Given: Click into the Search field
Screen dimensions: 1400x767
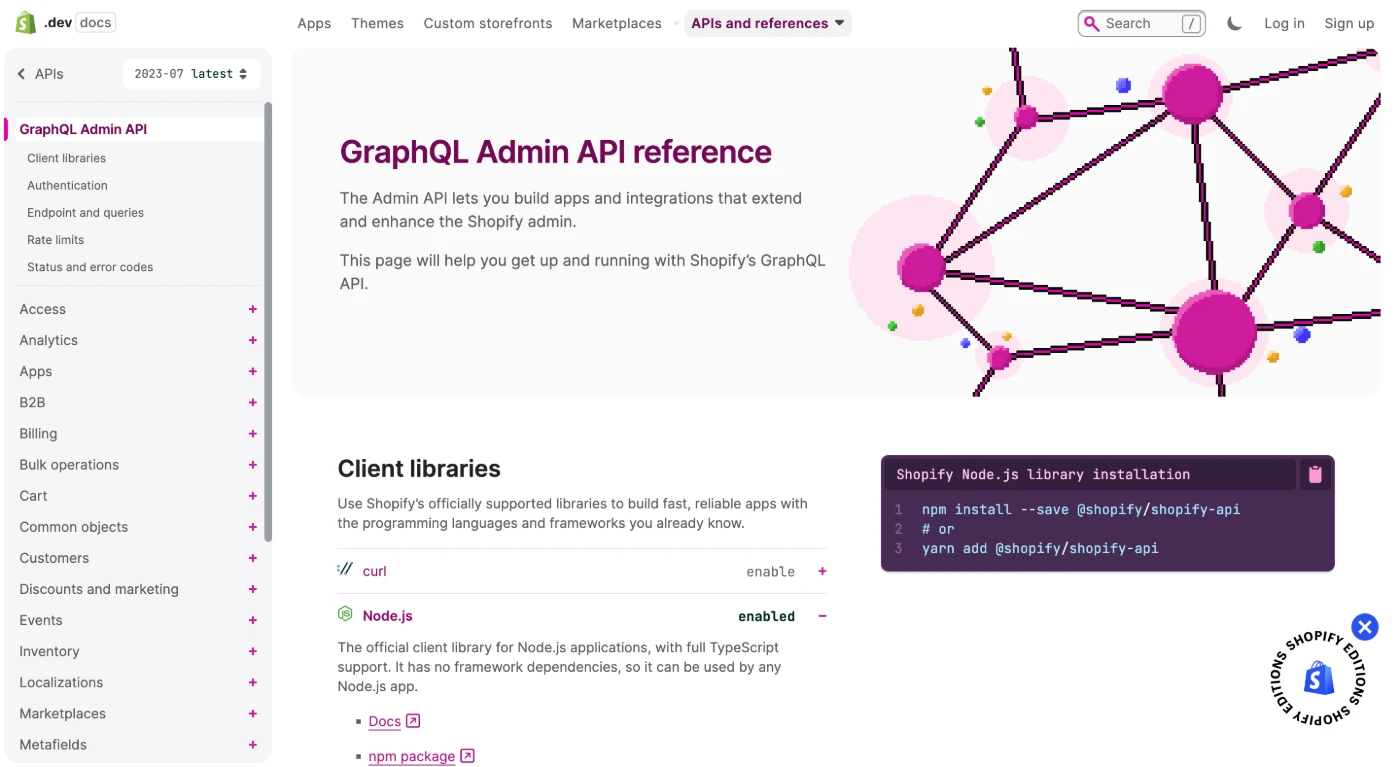Looking at the screenshot, I should [1141, 23].
